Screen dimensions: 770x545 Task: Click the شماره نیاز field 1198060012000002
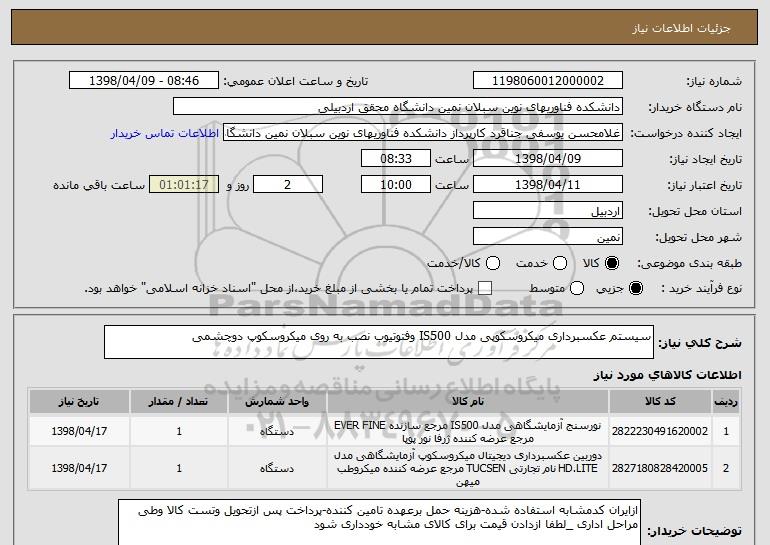coord(548,81)
